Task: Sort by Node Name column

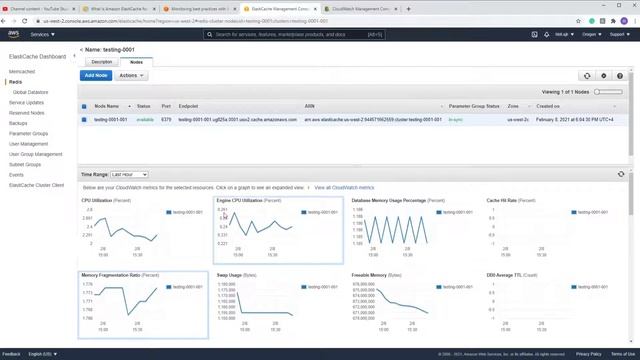Action: pyautogui.click(x=107, y=106)
